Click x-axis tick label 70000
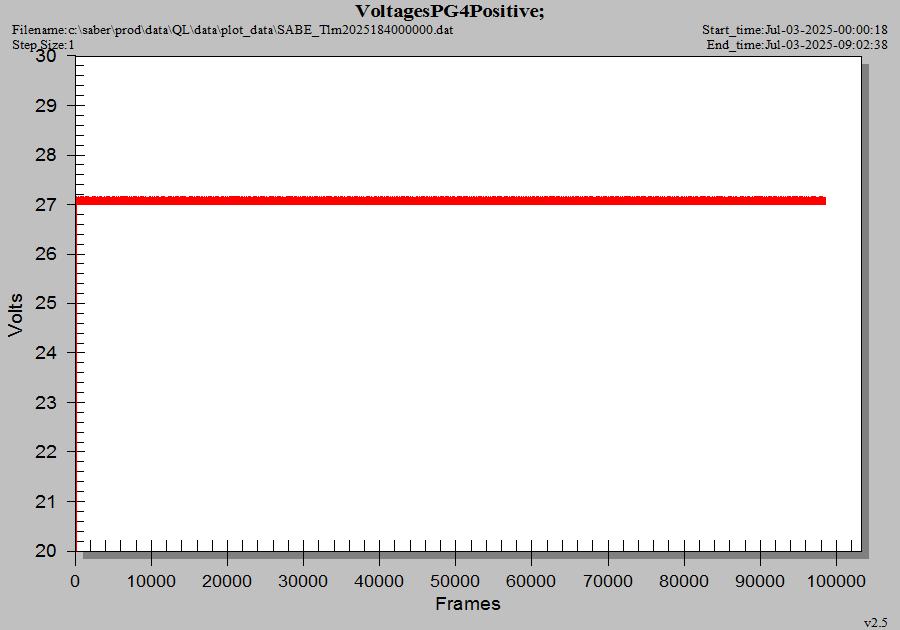The width and height of the screenshot is (900, 630). pos(608,581)
